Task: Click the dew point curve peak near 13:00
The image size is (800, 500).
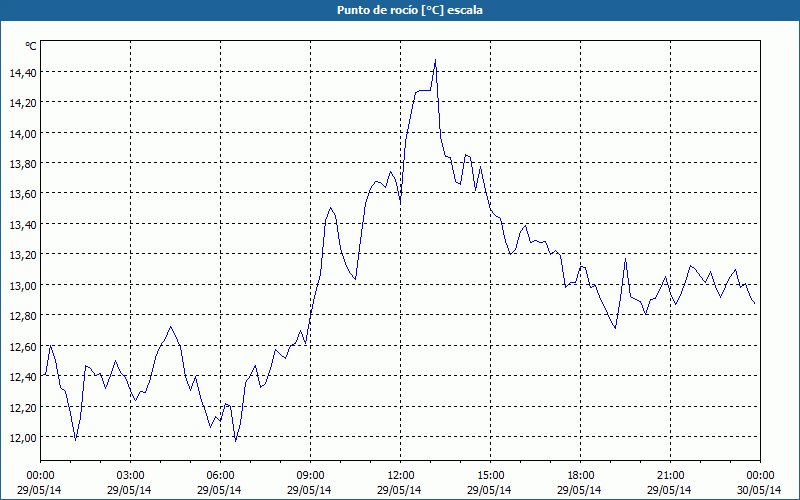Action: pos(435,60)
